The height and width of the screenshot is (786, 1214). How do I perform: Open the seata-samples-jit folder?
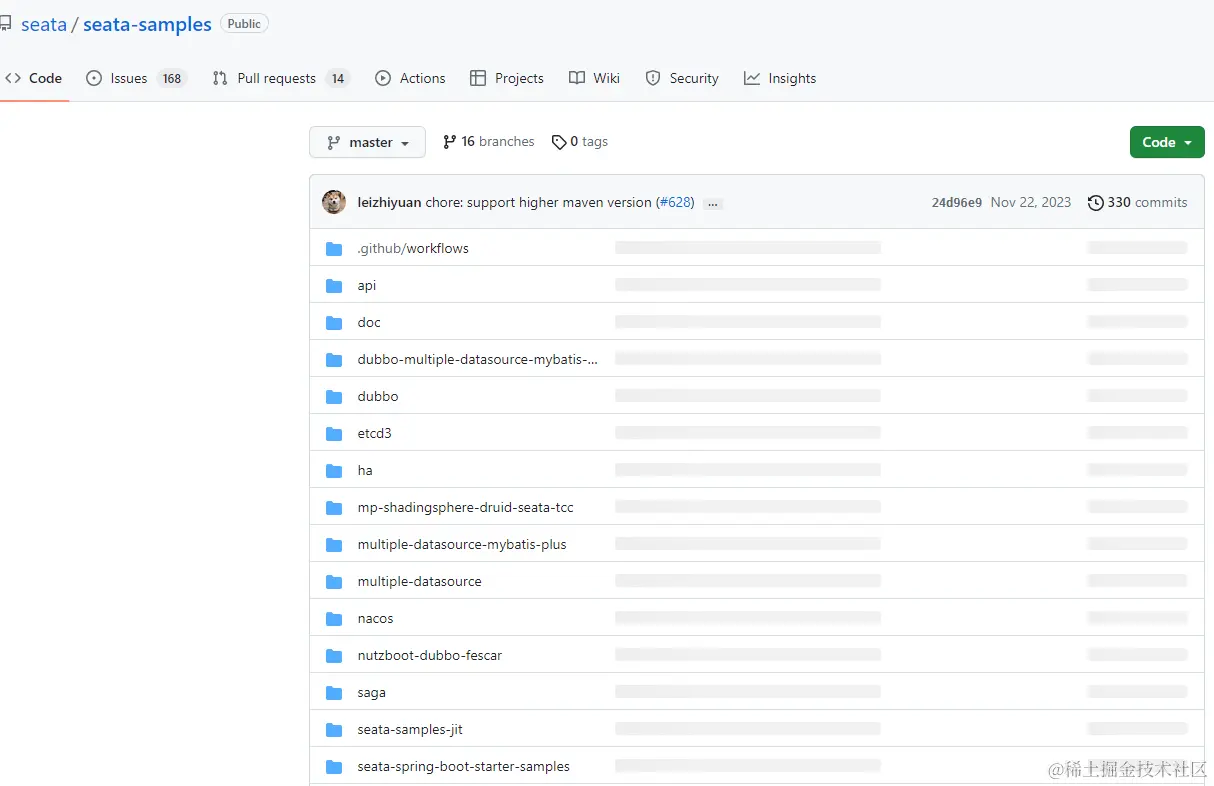pyautogui.click(x=410, y=729)
